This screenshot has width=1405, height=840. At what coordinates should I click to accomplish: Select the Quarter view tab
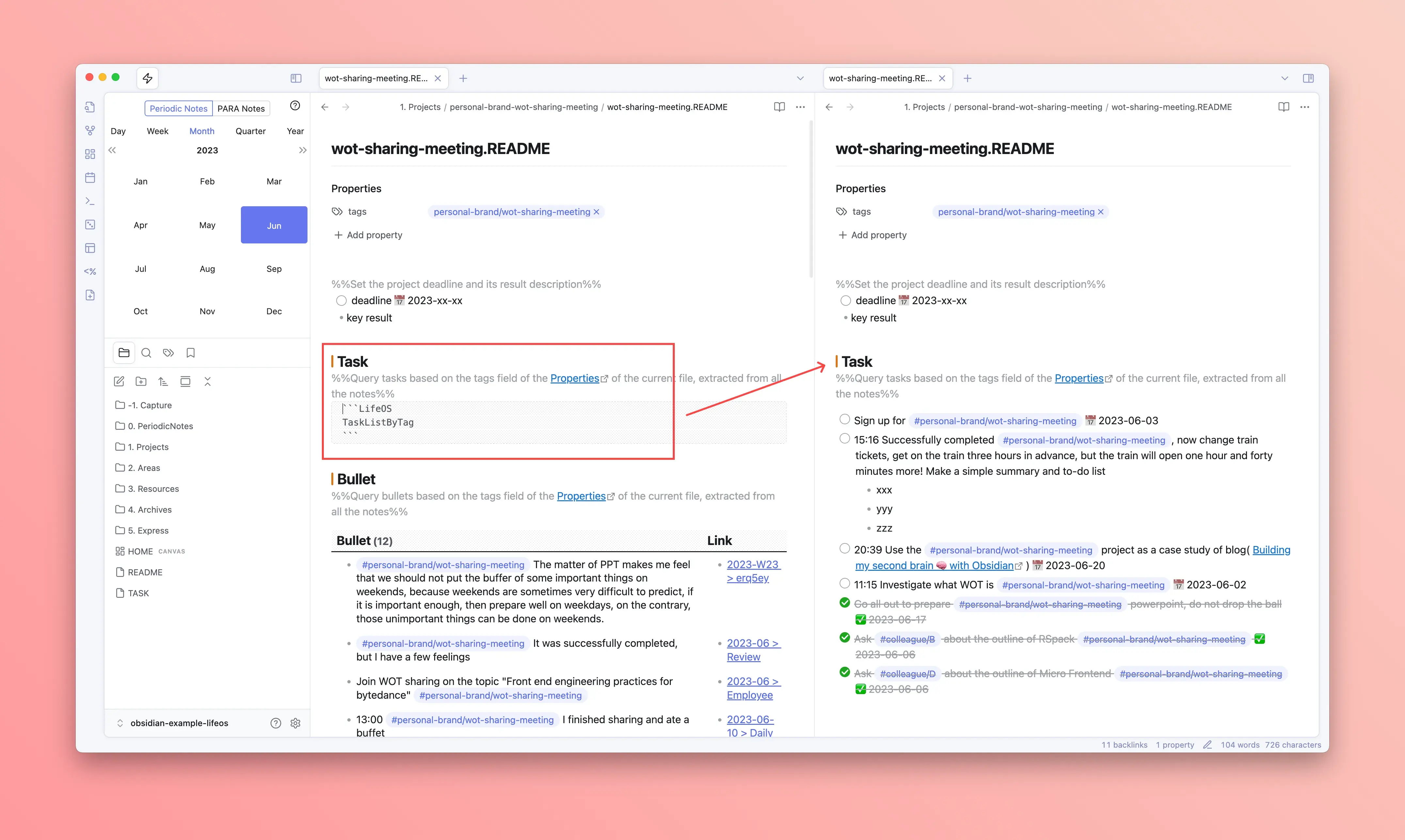point(250,131)
